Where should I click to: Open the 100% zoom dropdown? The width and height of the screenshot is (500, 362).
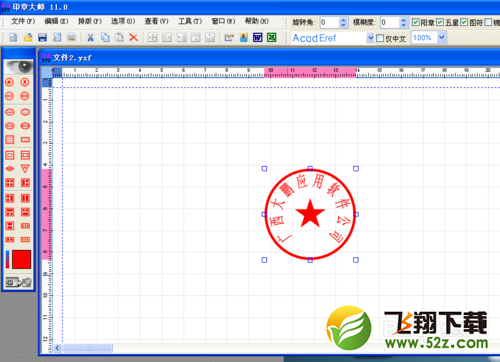coord(441,38)
